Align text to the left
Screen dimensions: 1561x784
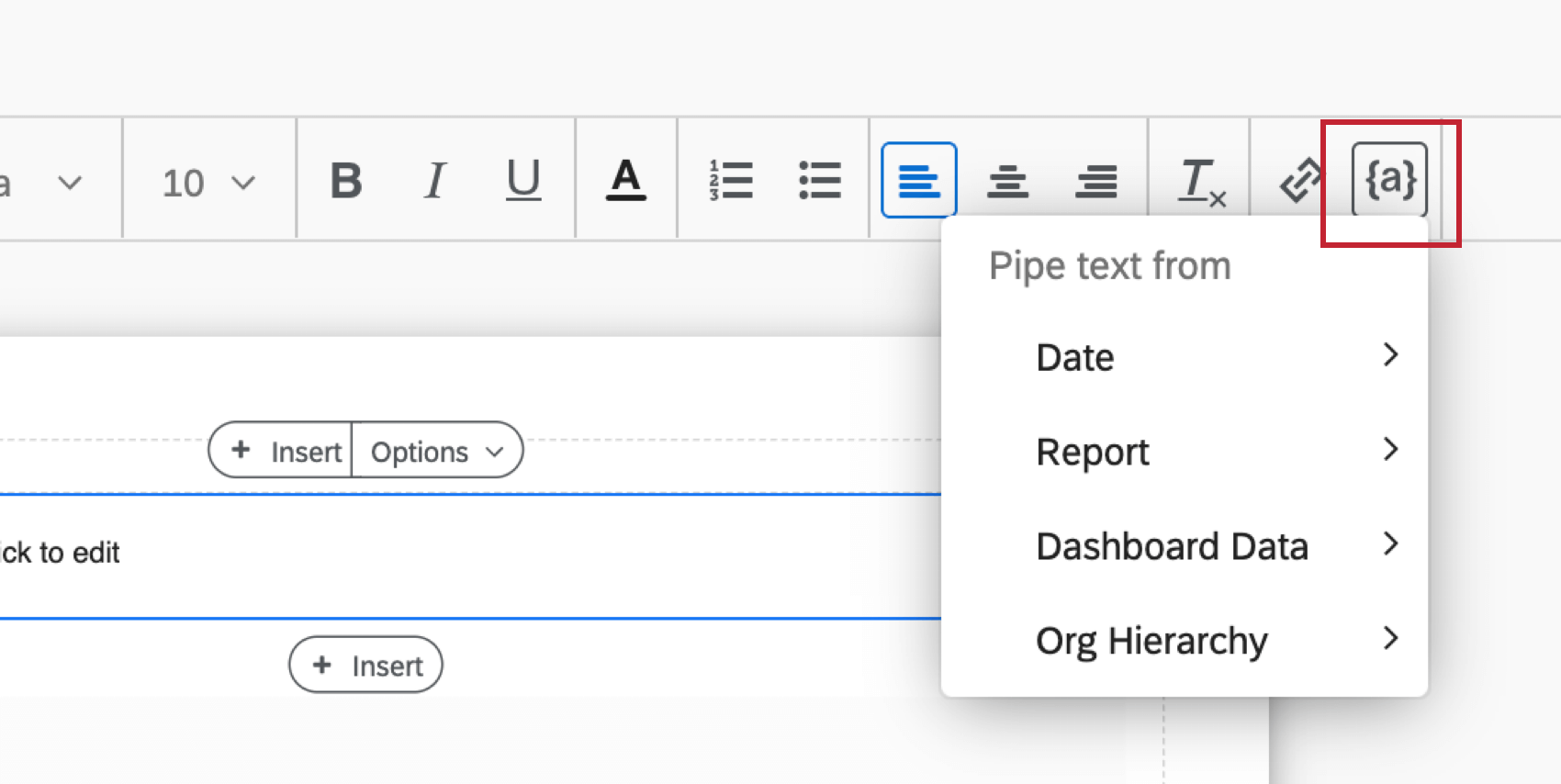[x=918, y=180]
